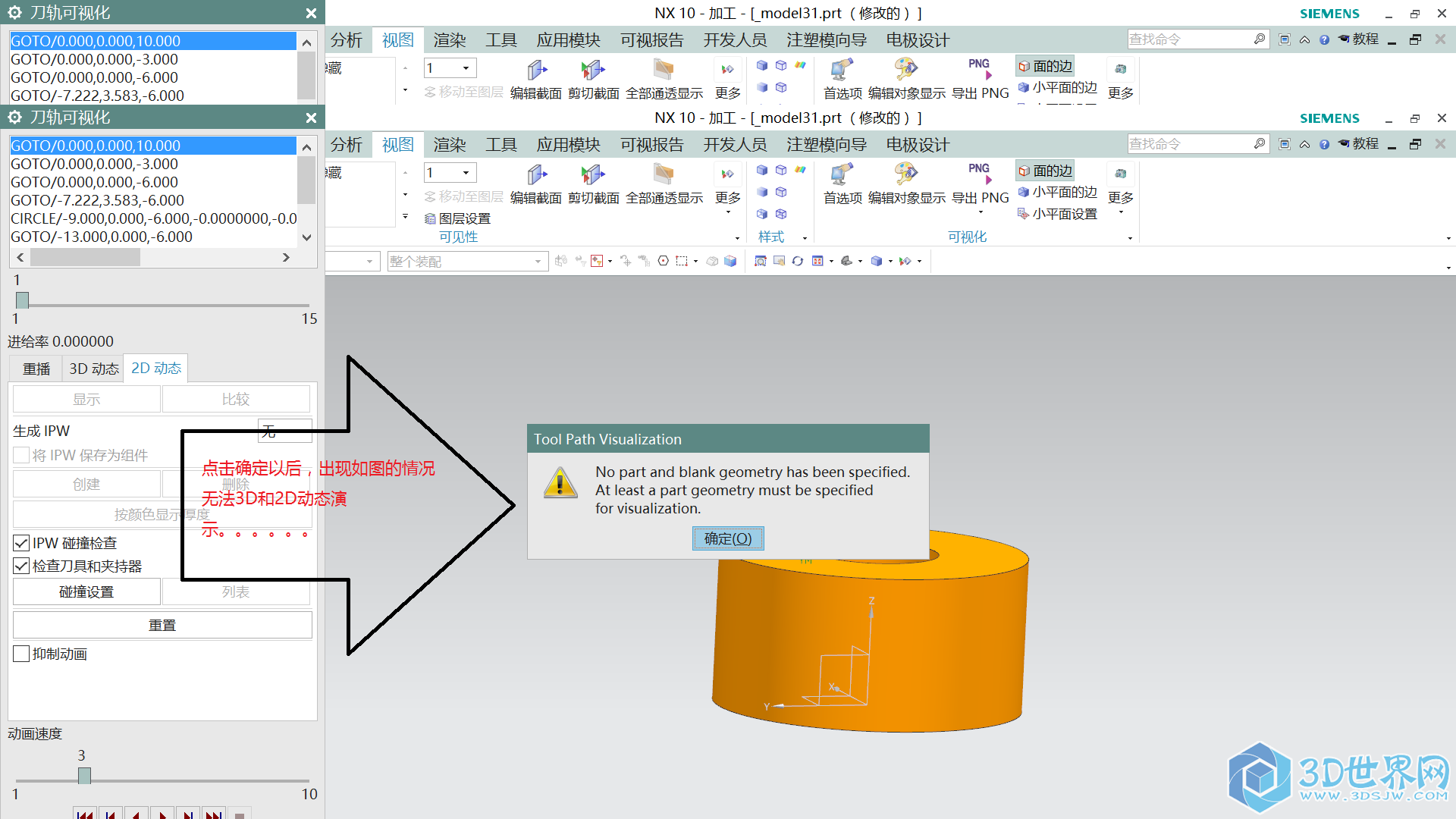Click the step-backward playback button

point(110,814)
